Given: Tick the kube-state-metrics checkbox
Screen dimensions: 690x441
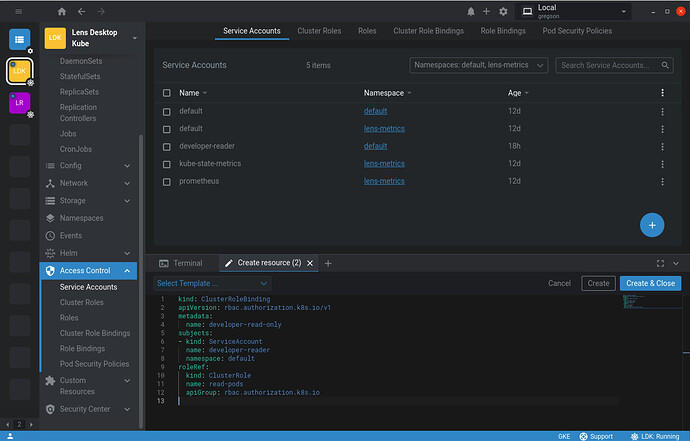Looking at the screenshot, I should click(x=168, y=164).
